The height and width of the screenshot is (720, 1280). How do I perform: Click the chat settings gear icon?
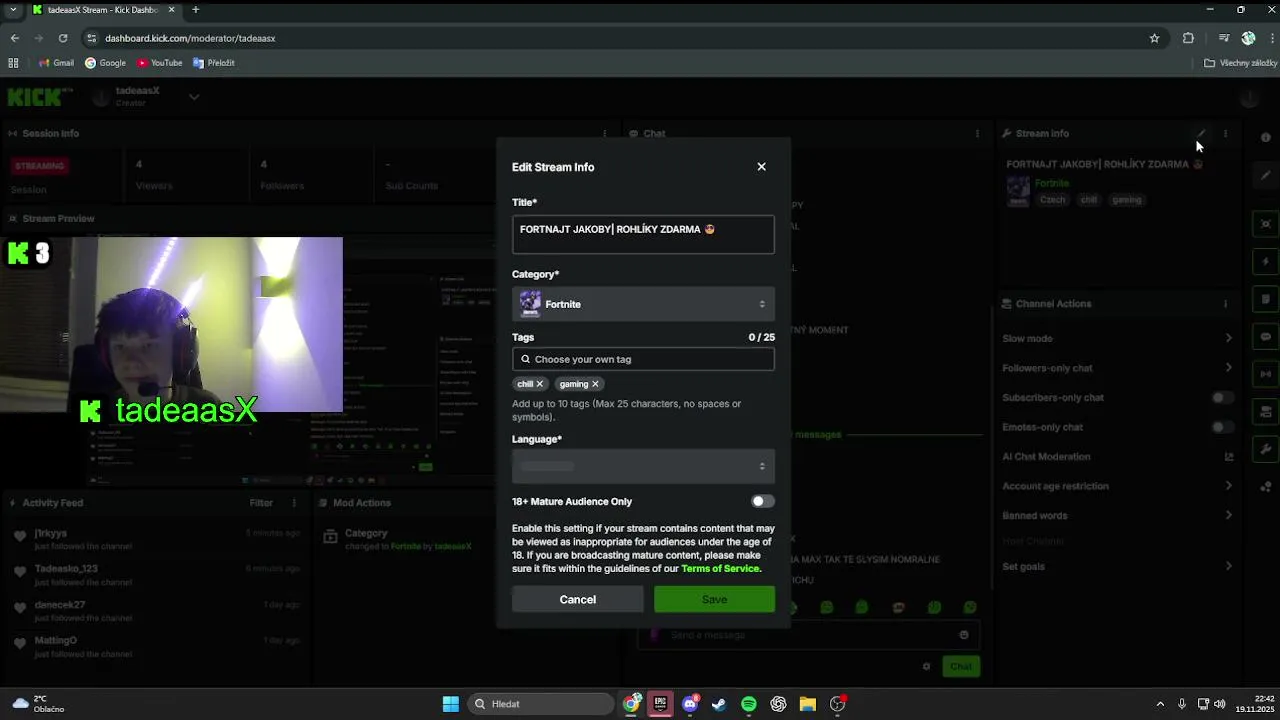(926, 666)
